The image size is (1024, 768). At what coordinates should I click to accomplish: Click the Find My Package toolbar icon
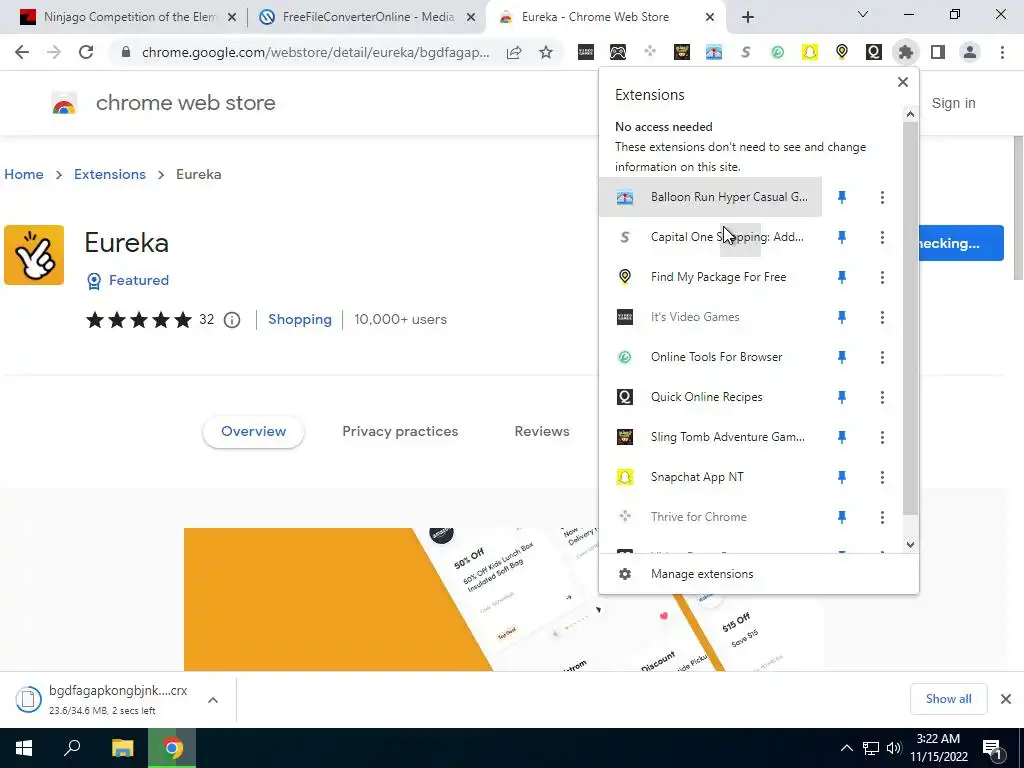click(x=842, y=52)
